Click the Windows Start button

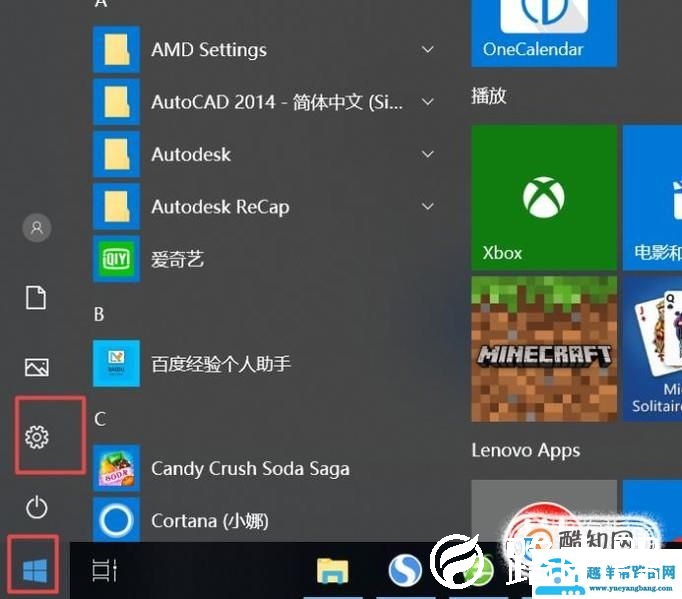point(34,570)
